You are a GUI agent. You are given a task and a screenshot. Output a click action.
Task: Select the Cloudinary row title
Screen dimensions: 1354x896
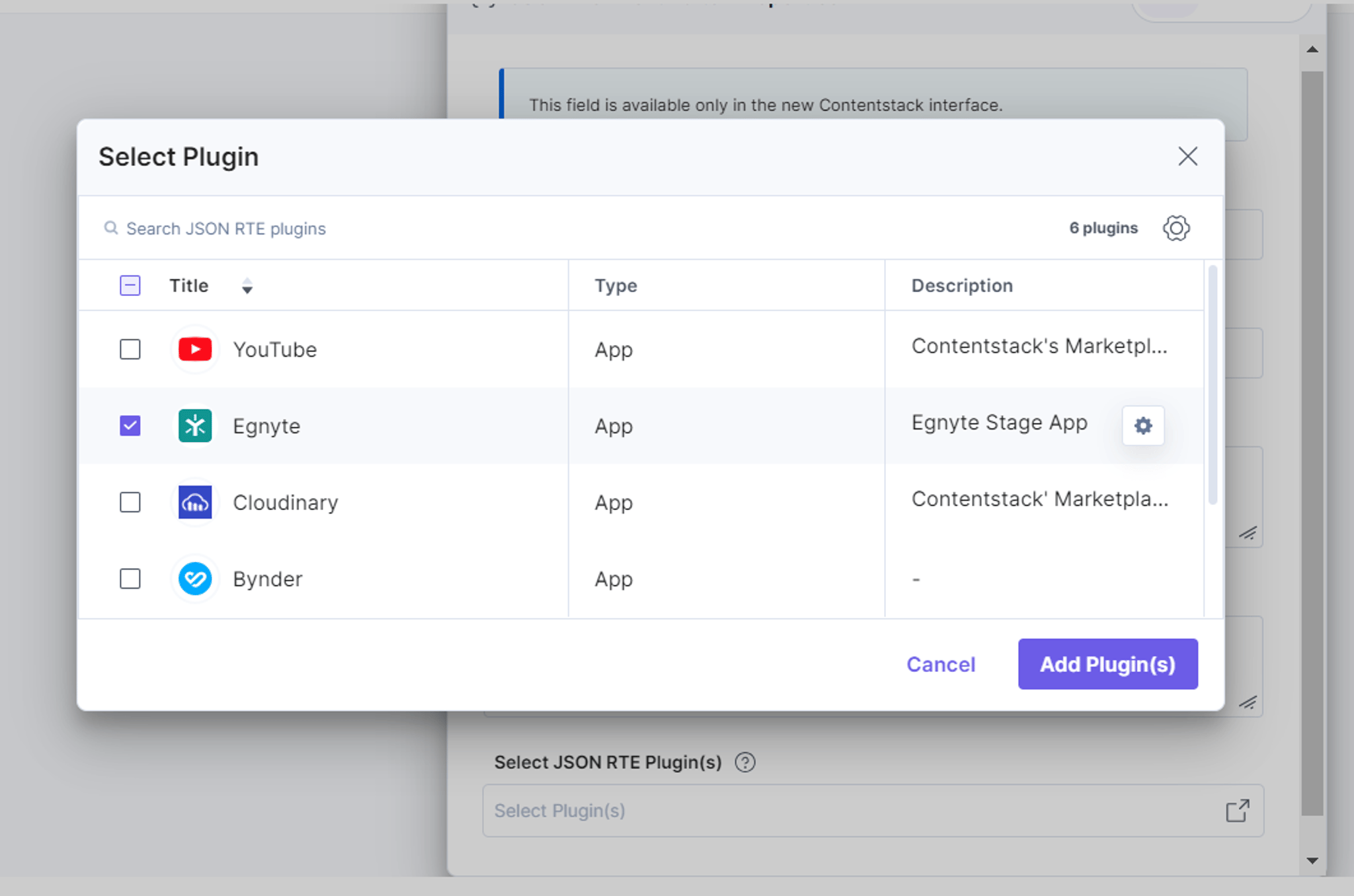click(286, 503)
